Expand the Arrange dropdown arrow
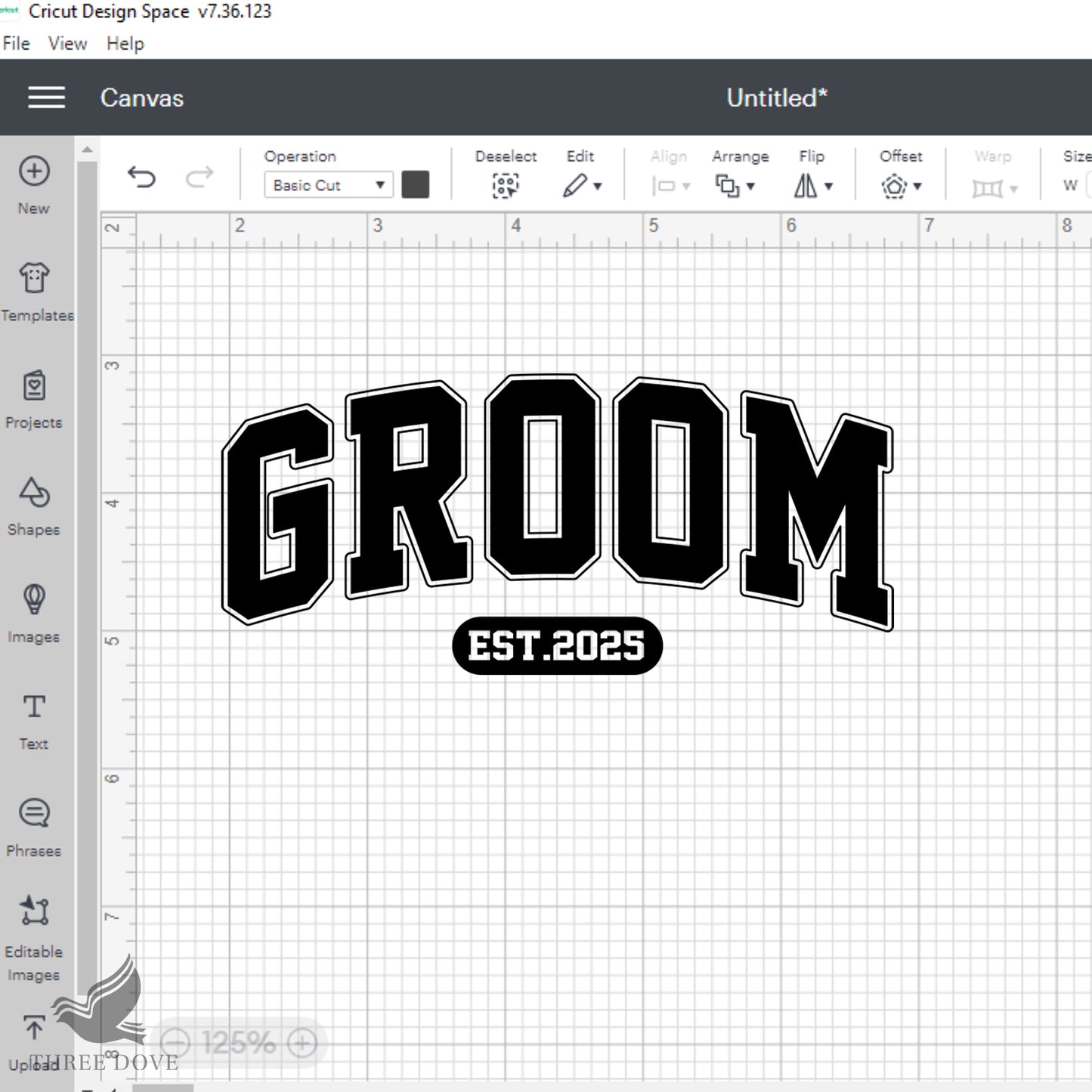The image size is (1092, 1092). coord(750,187)
